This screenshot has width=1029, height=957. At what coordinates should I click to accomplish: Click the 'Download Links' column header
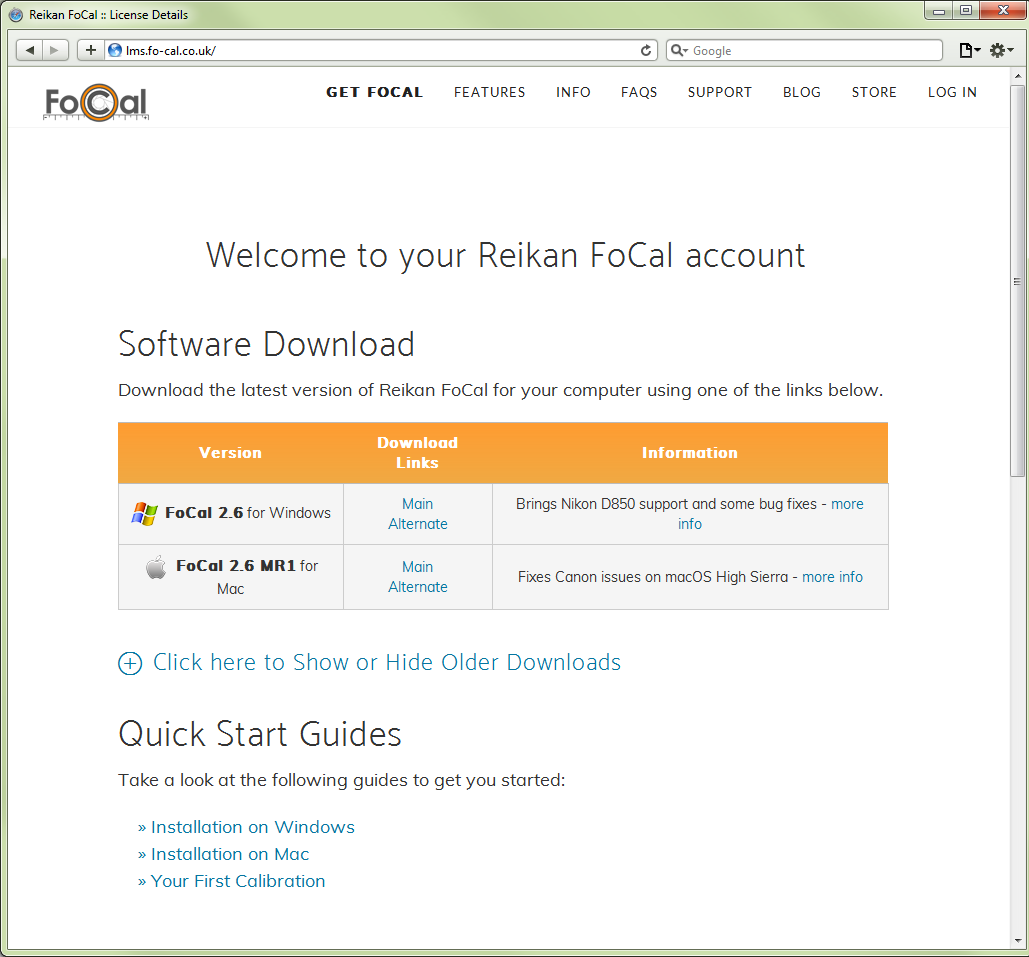417,453
